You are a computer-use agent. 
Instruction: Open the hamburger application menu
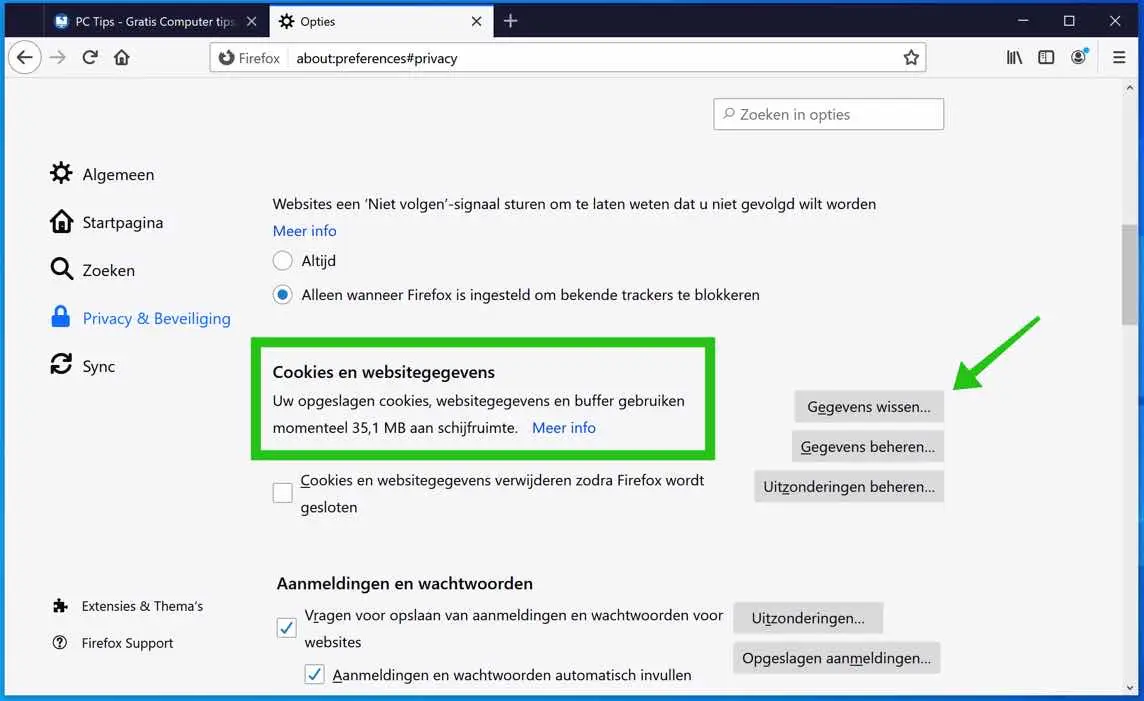[x=1118, y=58]
